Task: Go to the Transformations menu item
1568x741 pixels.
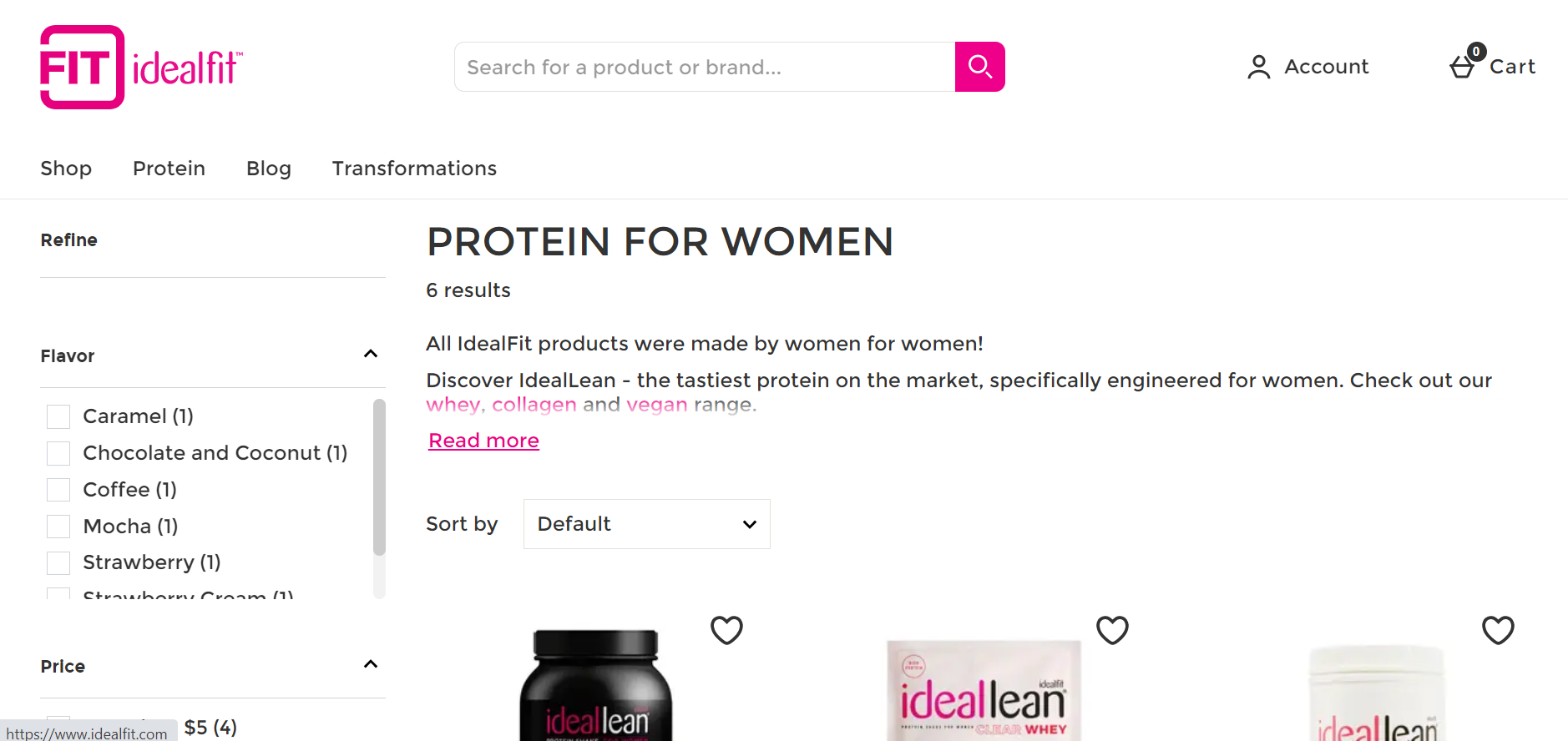Action: (x=414, y=169)
